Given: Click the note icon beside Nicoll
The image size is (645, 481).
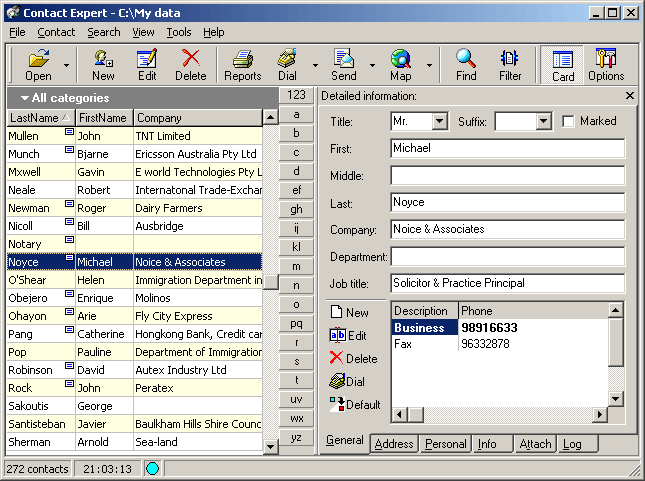Looking at the screenshot, I should [x=70, y=222].
